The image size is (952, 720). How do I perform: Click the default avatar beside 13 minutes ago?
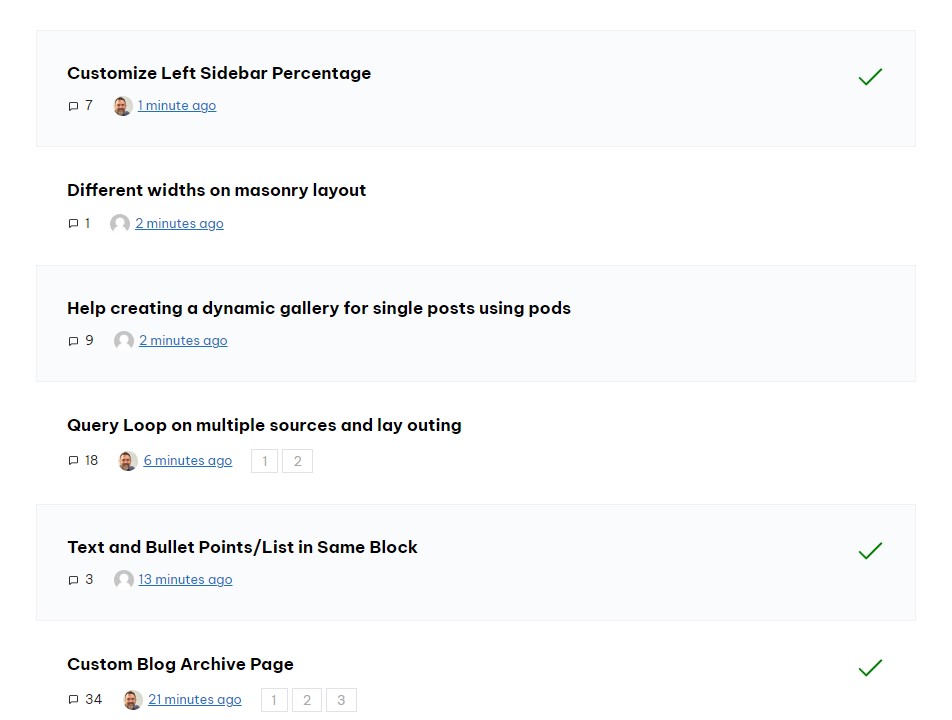124,580
